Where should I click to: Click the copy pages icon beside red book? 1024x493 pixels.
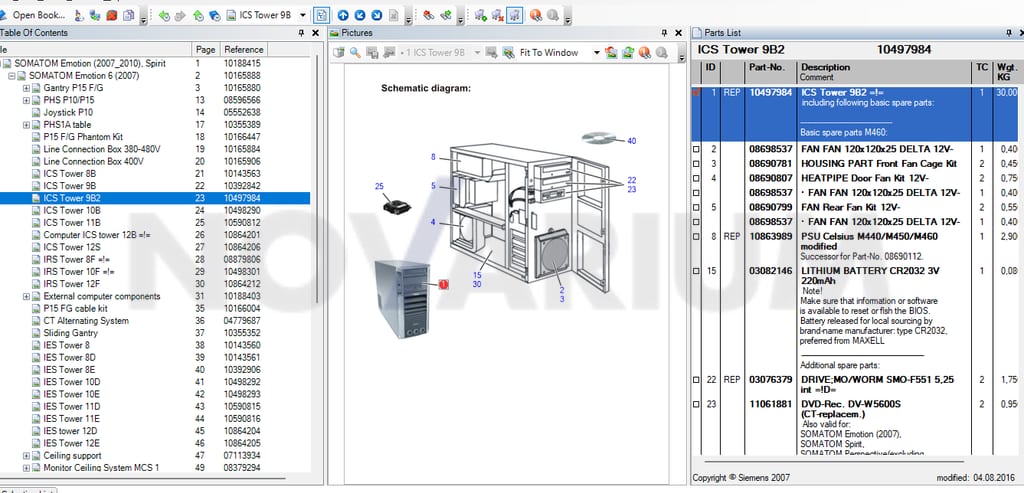click(129, 15)
